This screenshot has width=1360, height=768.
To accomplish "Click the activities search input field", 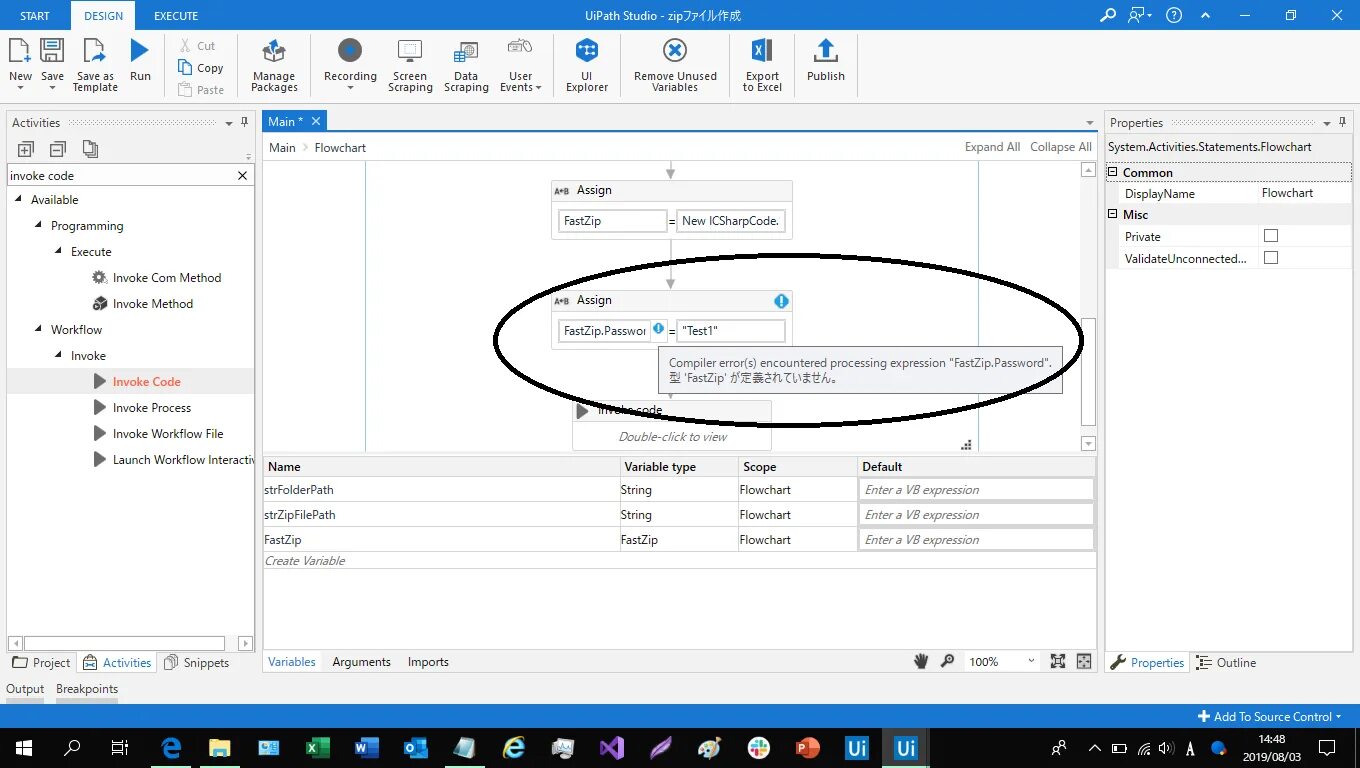I will (120, 175).
